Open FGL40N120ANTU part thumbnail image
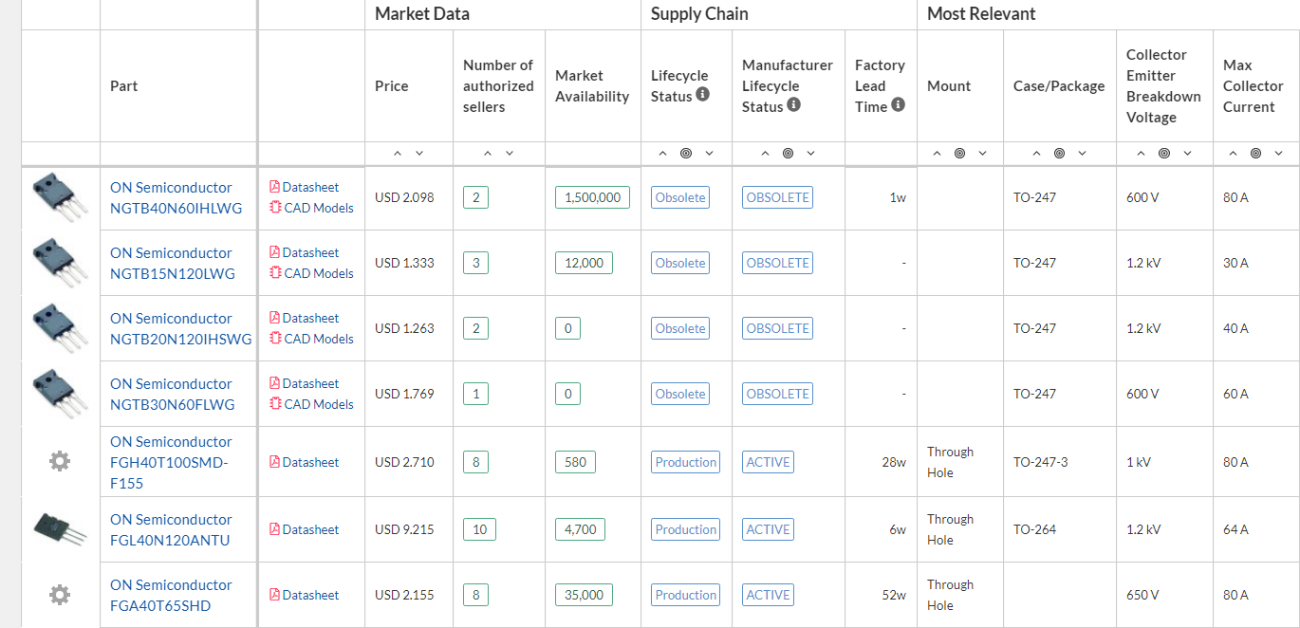This screenshot has width=1300, height=628. coord(60,528)
